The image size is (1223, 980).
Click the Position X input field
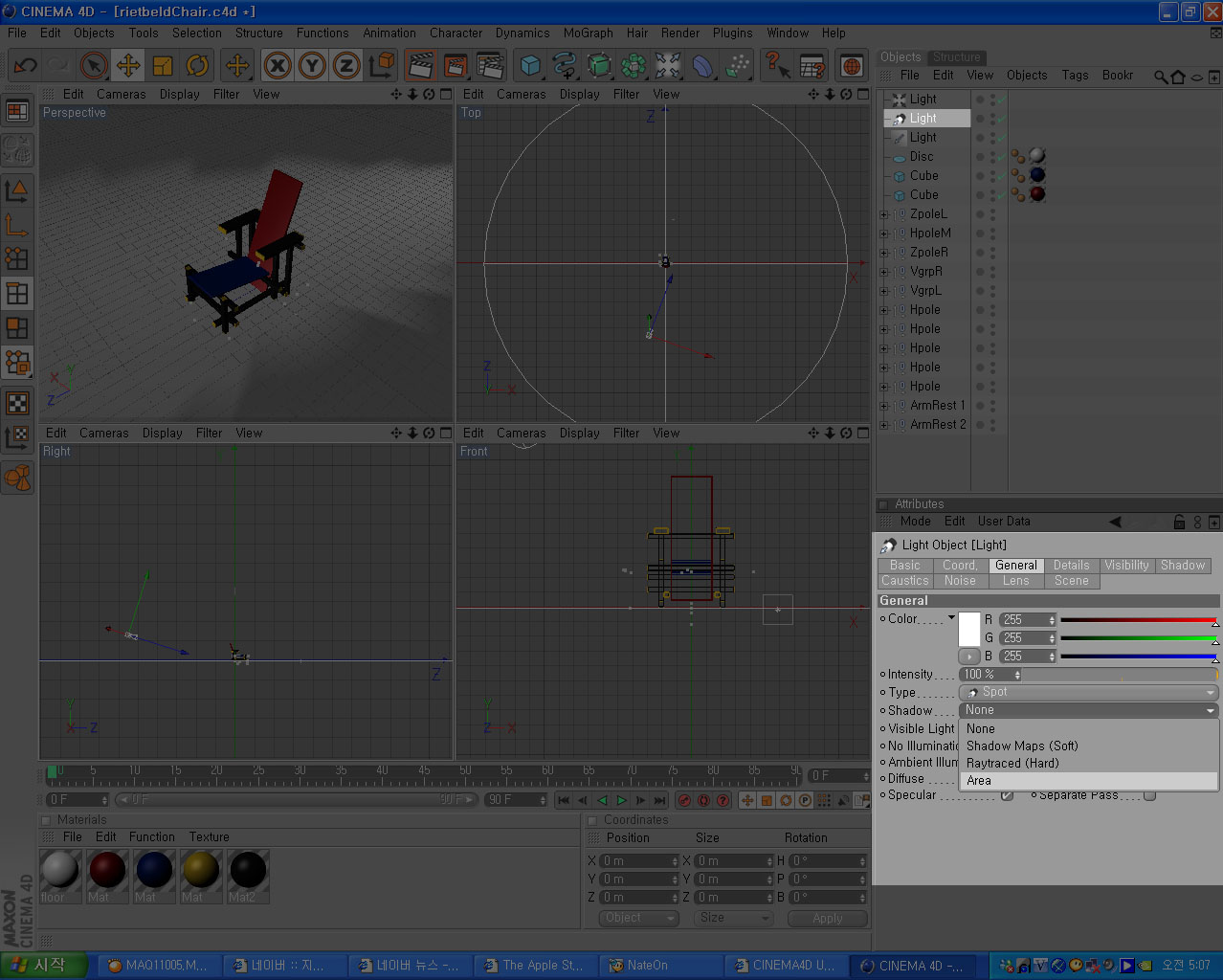pyautogui.click(x=638, y=861)
